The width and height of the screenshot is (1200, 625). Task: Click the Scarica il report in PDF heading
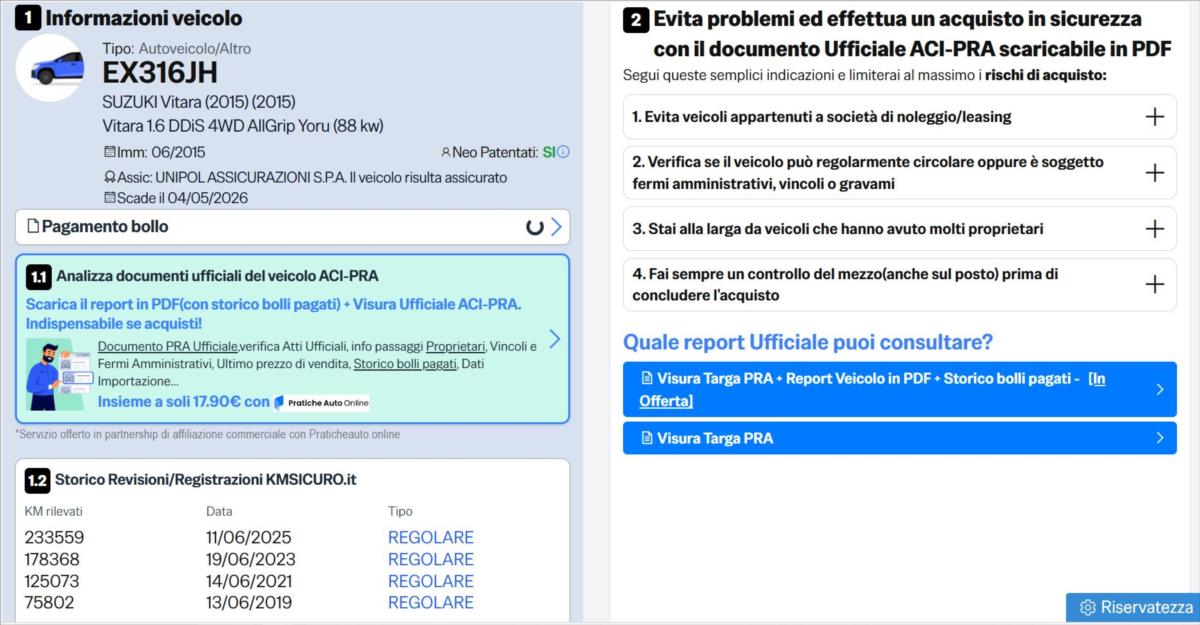[x=273, y=304]
